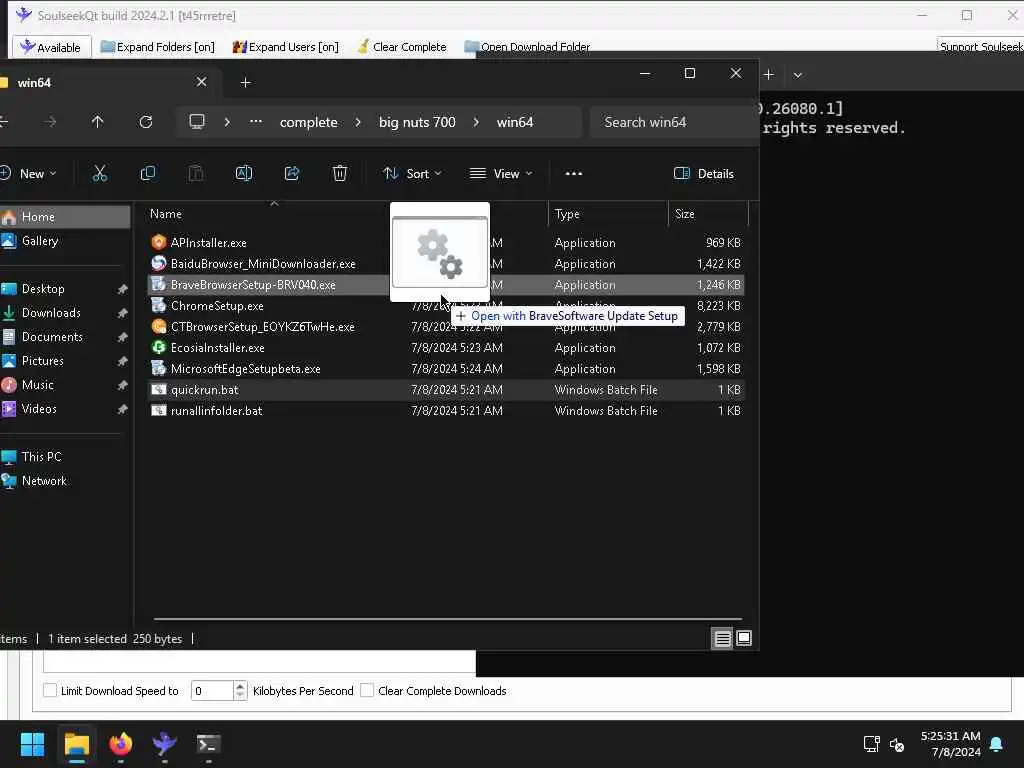
Task: Select ChromeSetup.exe in the file list
Action: pyautogui.click(x=446, y=306)
